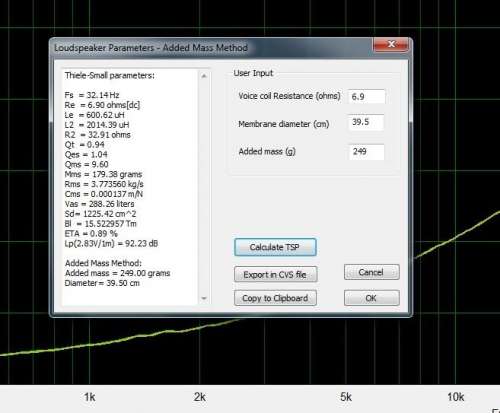Viewport: 500px width, 413px height.
Task: Focus the Added mass input field
Action: 367,152
